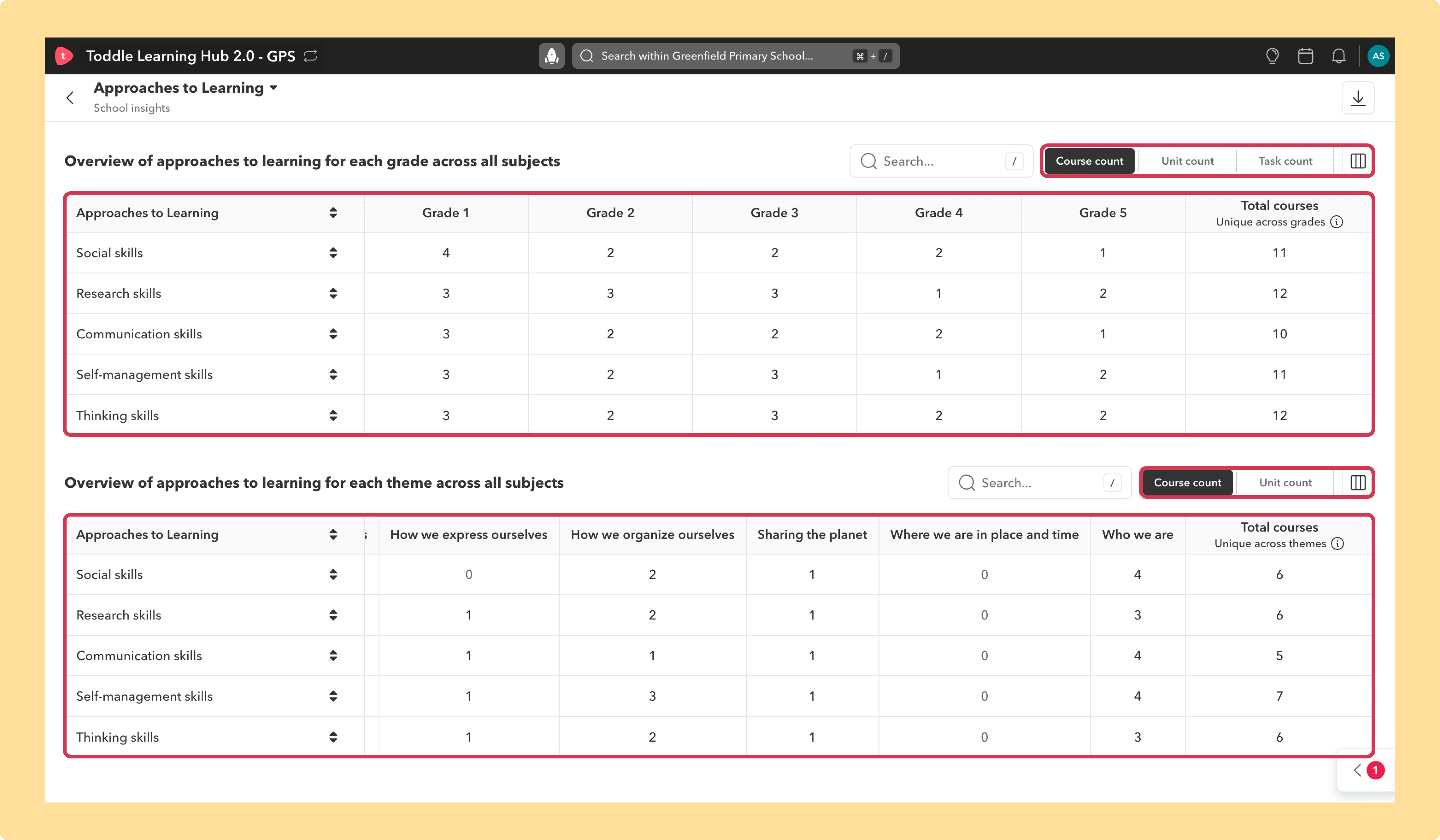Screen dimensions: 1440x840
Task: Click the How we organize ourselves header
Action: [x=652, y=534]
